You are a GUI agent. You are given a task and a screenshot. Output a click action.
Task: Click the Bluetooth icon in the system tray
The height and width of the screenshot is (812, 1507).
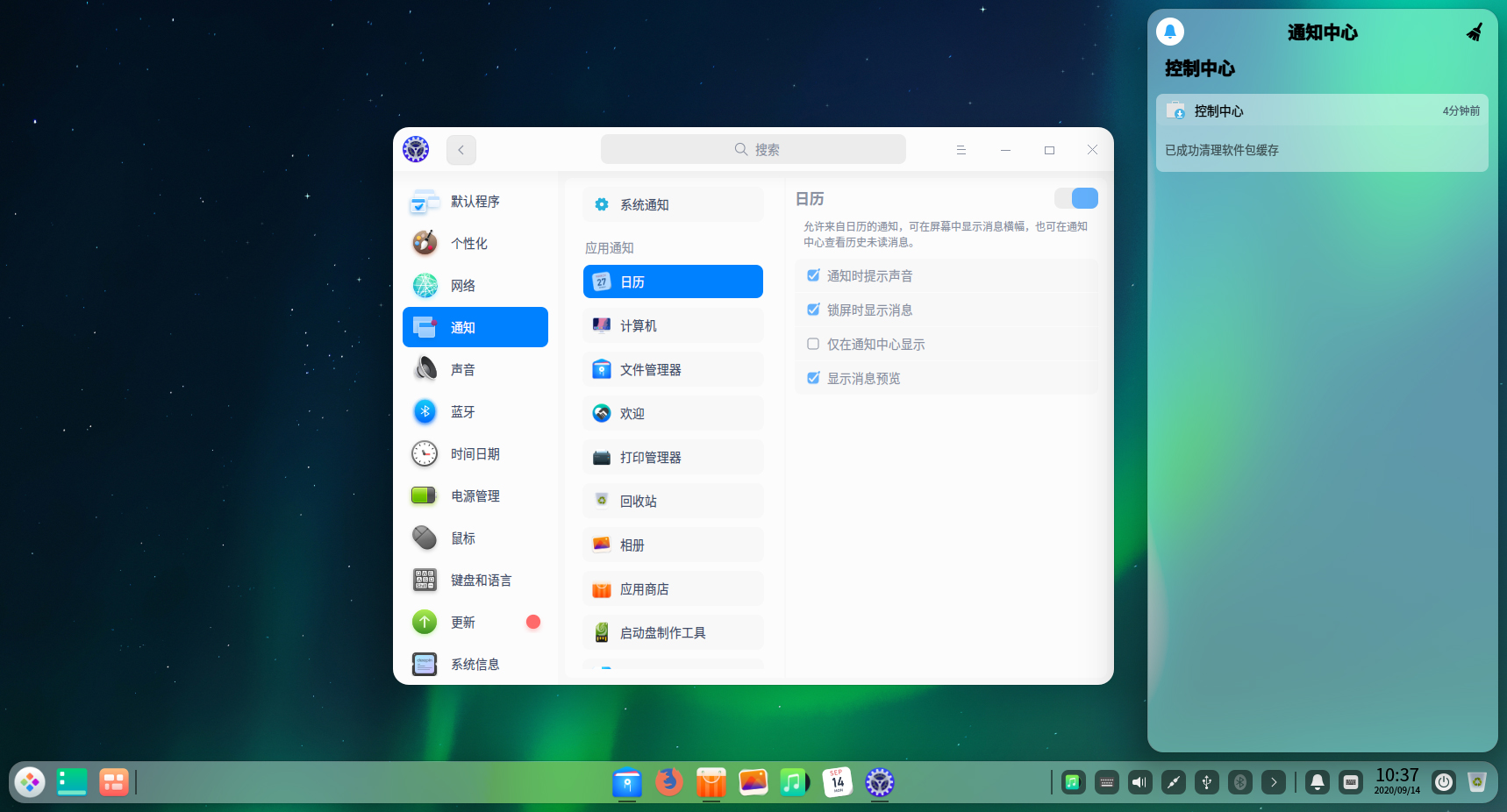click(x=1239, y=781)
